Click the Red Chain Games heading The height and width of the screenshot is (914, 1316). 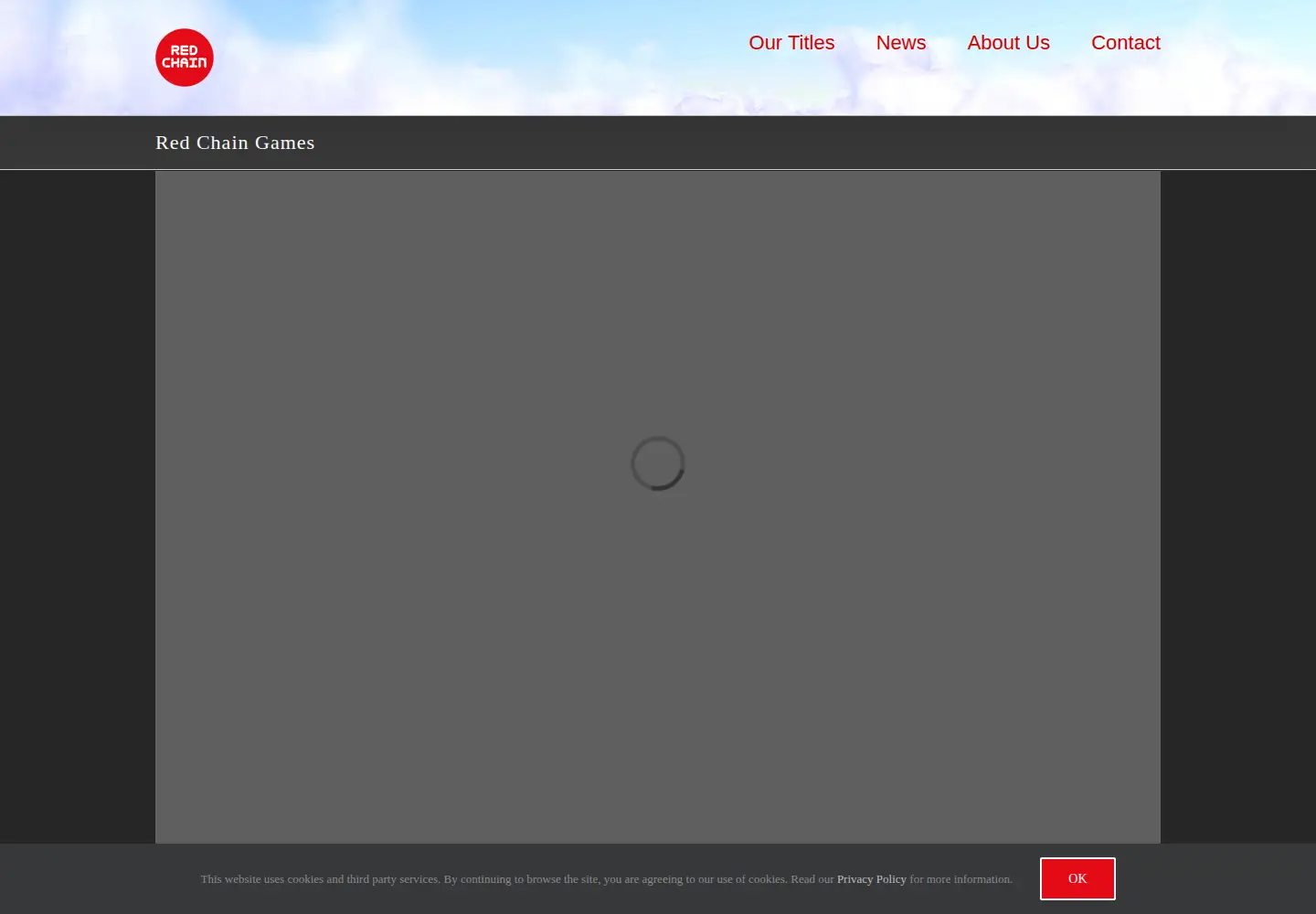(235, 143)
